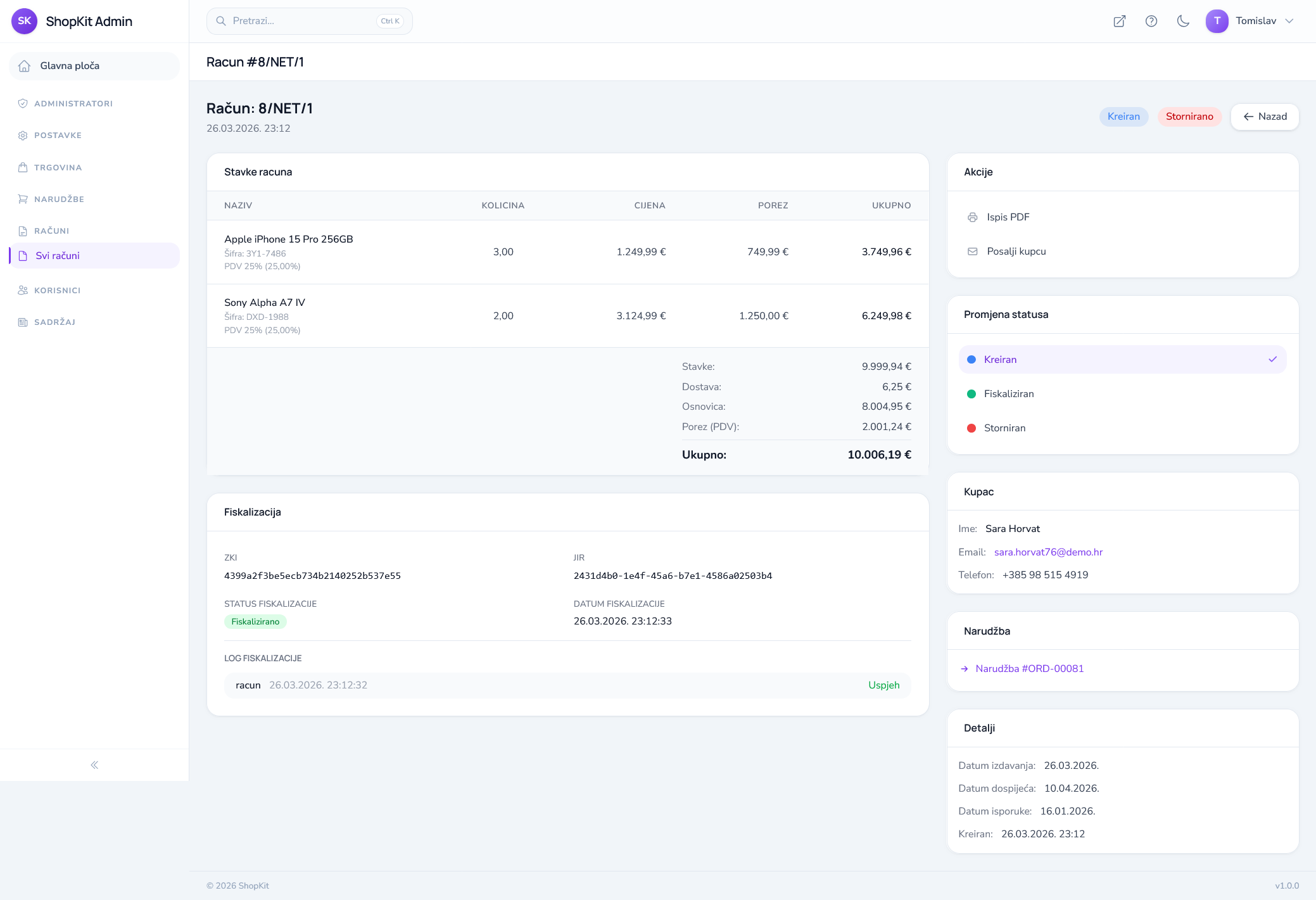
Task: Expand the Trgovina section
Action: (94, 167)
